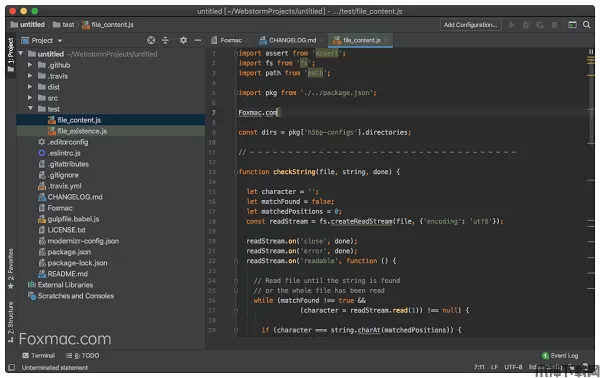Click the Scroll from Source target icon
600x378 pixels.
(x=151, y=40)
